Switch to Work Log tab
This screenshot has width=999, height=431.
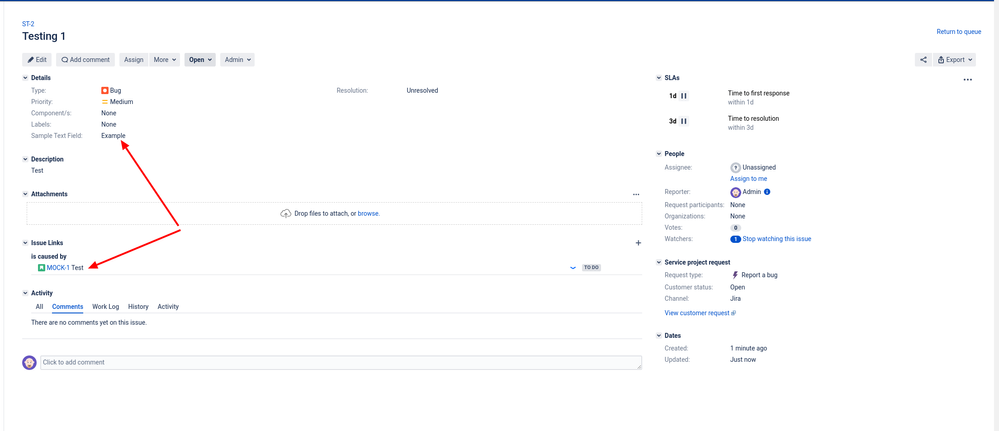106,307
